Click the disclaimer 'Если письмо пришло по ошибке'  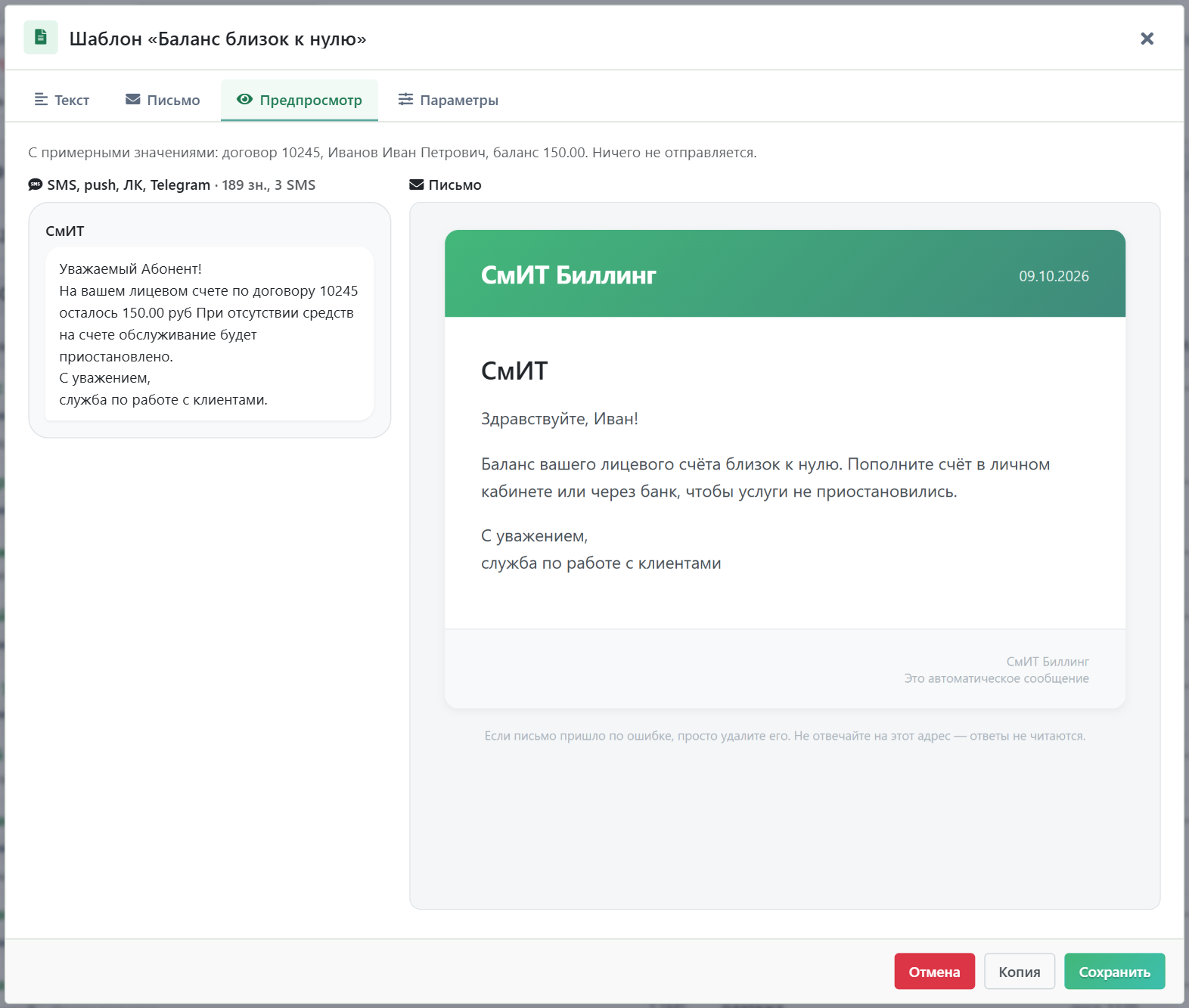point(785,736)
